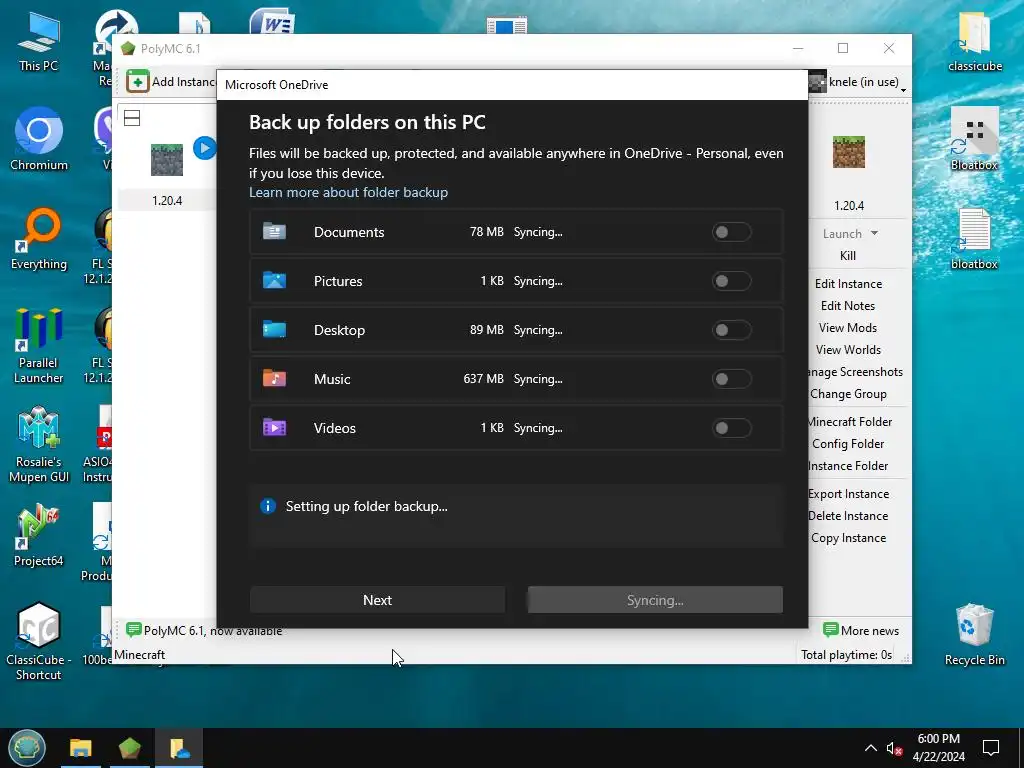Viewport: 1024px width, 768px height.
Task: Click Change Group in PolyMC
Action: [848, 394]
